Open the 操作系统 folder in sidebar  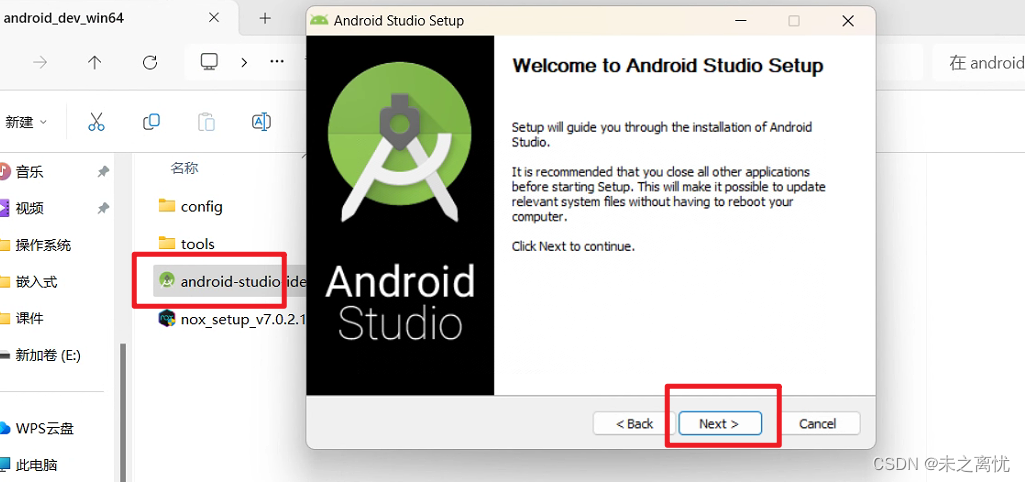pyautogui.click(x=43, y=245)
